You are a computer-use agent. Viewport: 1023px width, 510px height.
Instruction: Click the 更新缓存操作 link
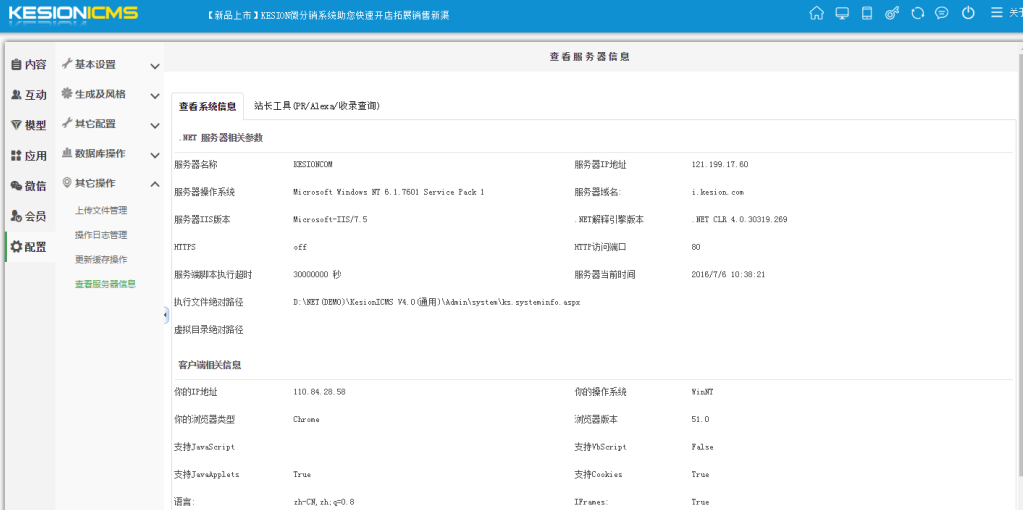point(101,259)
